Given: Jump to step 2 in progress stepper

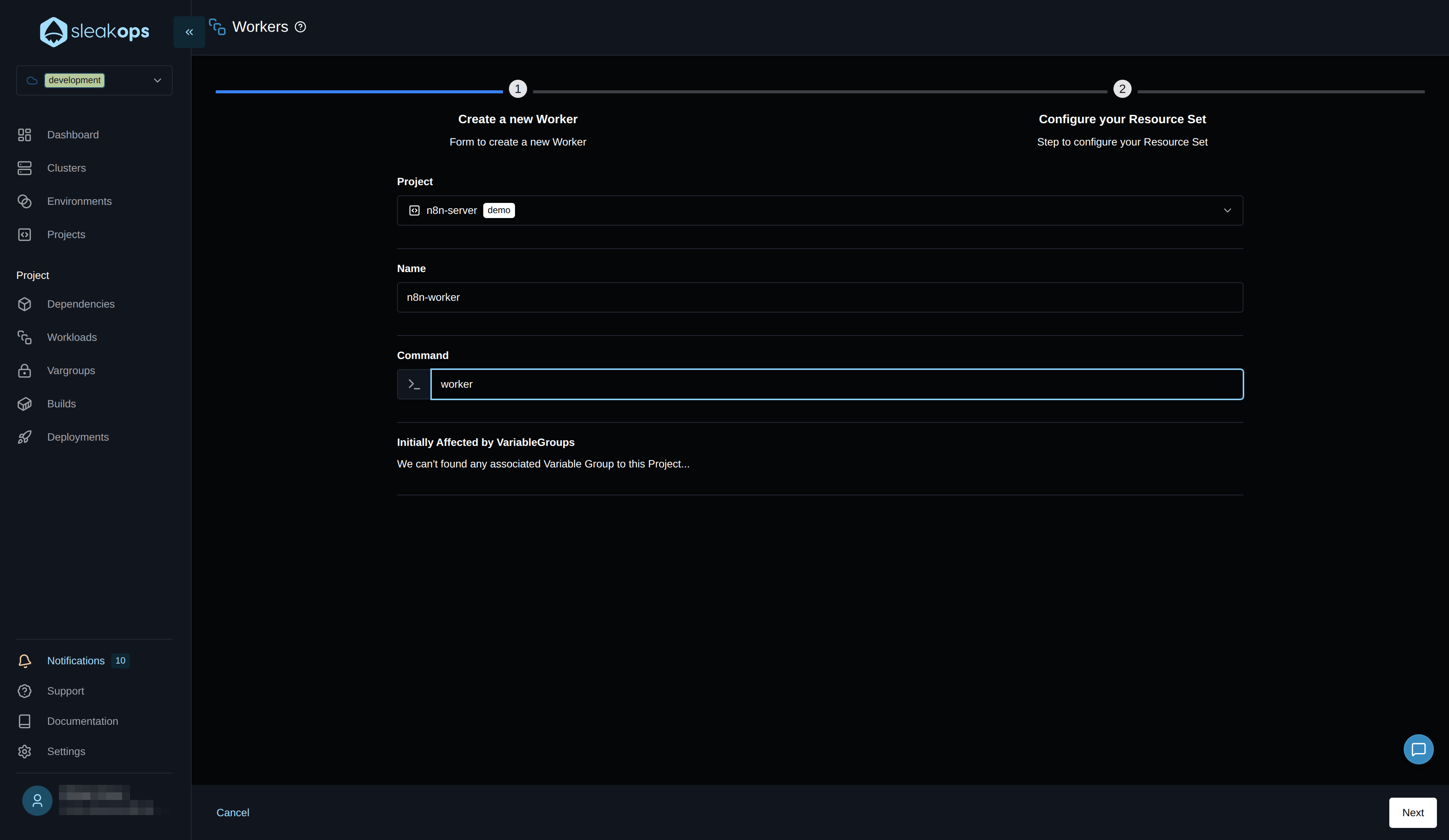Looking at the screenshot, I should coord(1122,89).
